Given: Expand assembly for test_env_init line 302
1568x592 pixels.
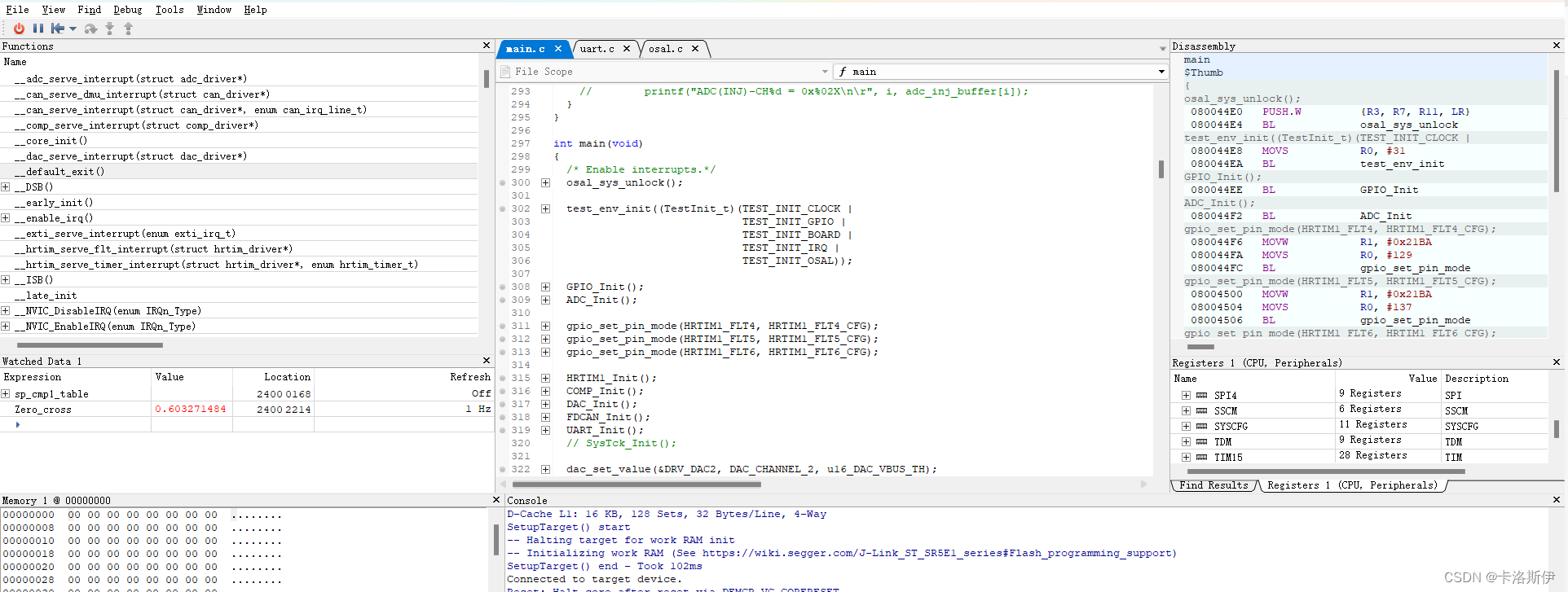Looking at the screenshot, I should tap(545, 208).
